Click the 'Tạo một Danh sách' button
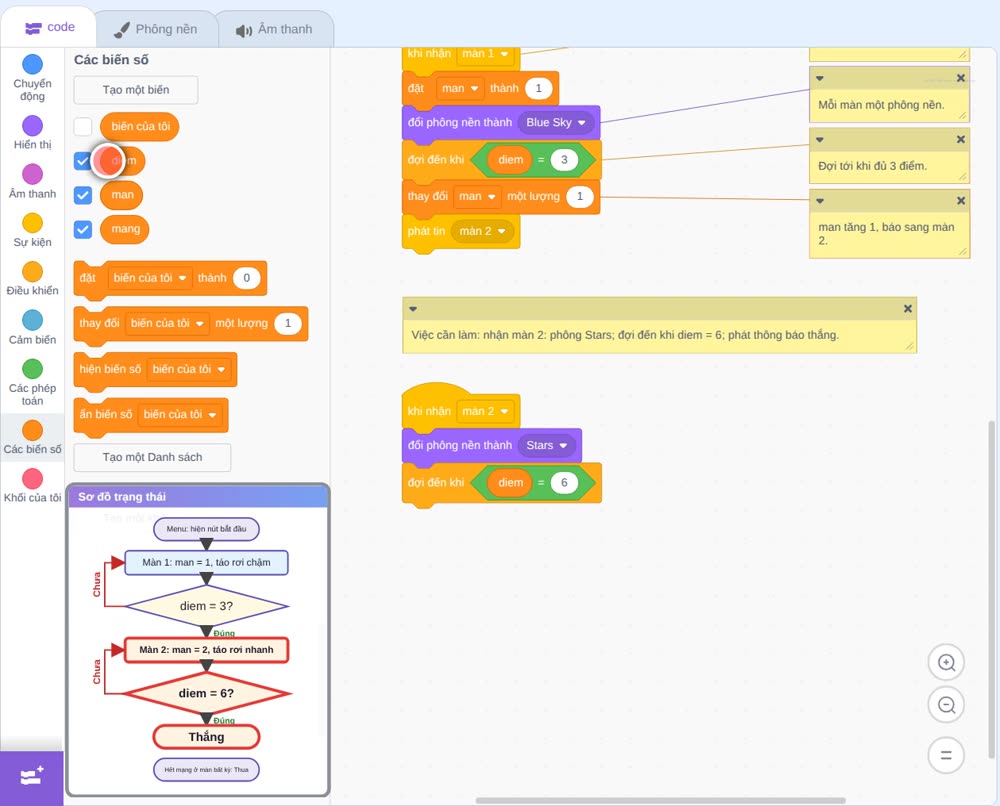This screenshot has height=806, width=1000. pos(152,457)
